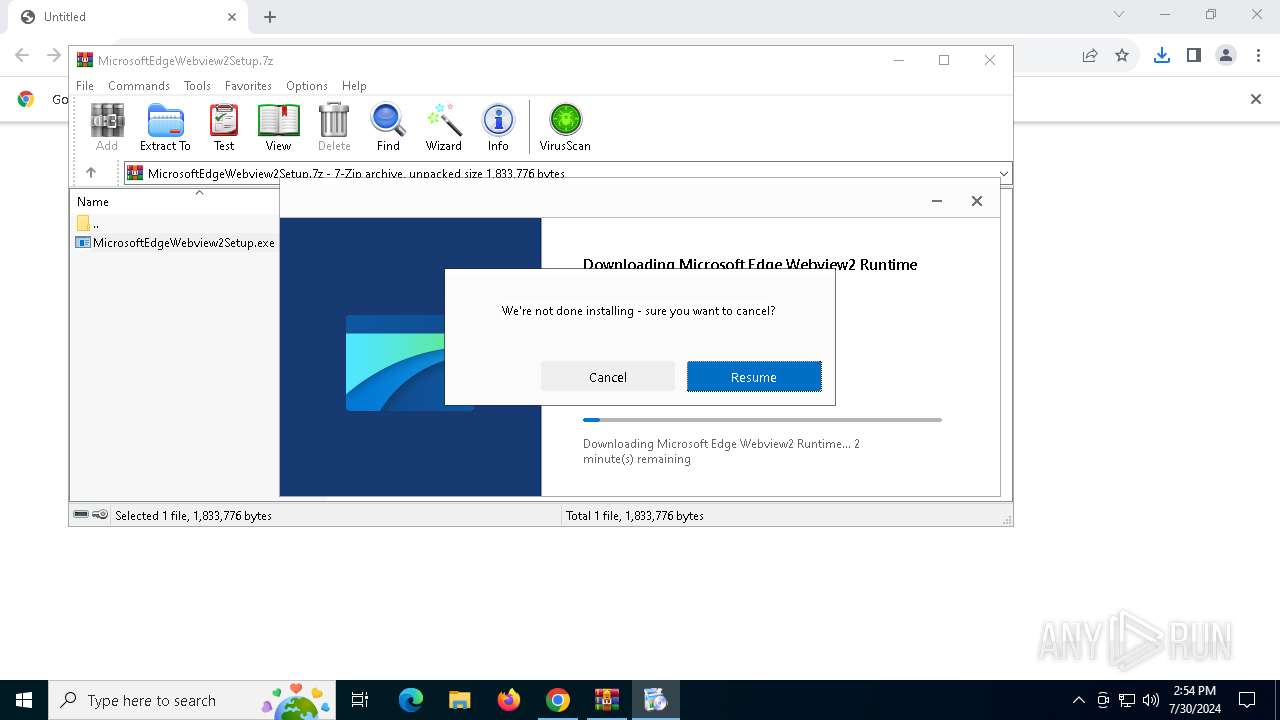1280x720 pixels.
Task: Click the View file icon
Action: click(x=278, y=127)
